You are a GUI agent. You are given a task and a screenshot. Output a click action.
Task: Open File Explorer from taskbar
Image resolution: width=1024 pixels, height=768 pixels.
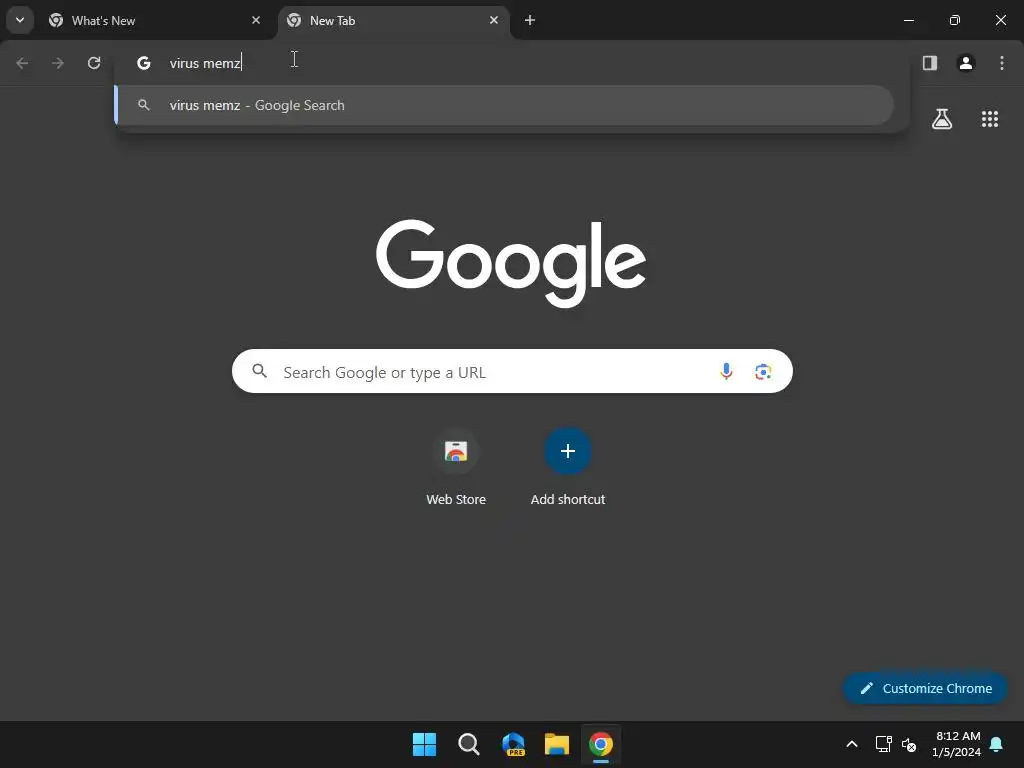(x=557, y=744)
